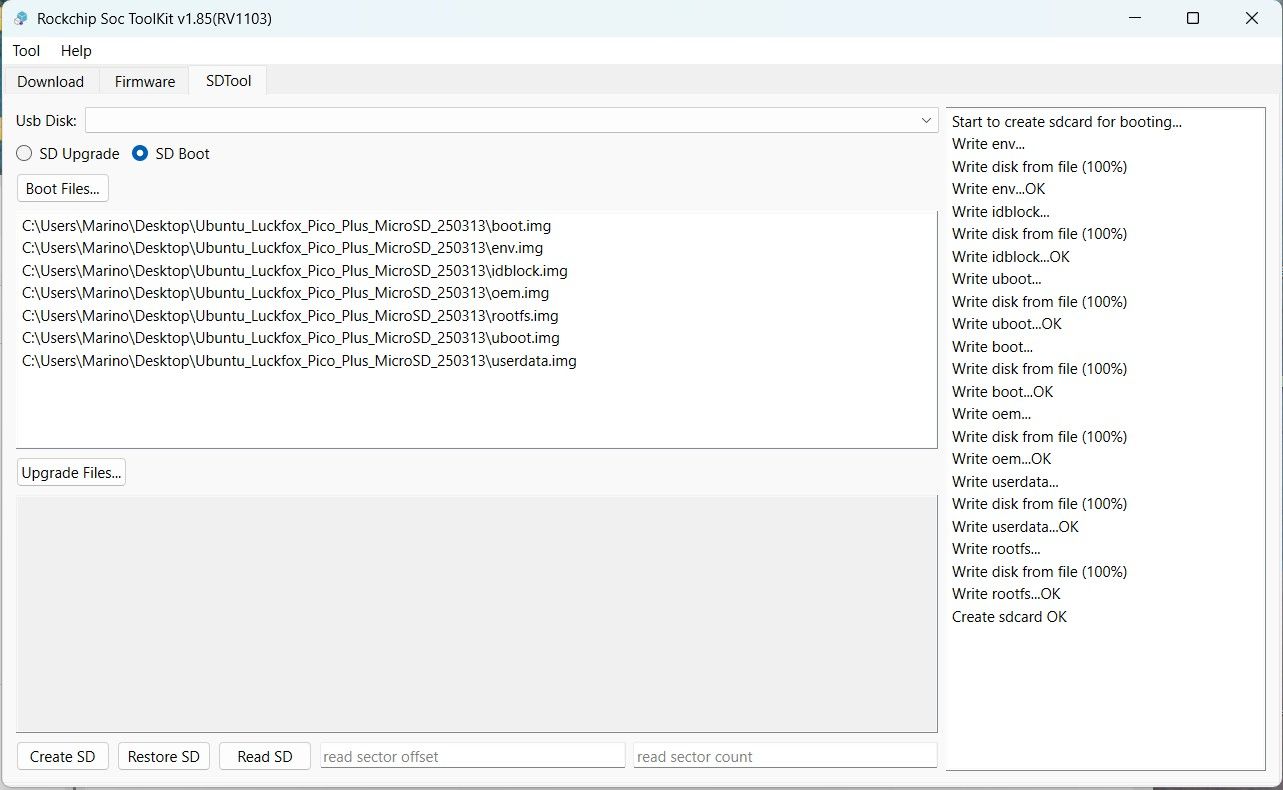Close the Rockchip ToolKit window
The image size is (1283, 790).
tap(1251, 18)
